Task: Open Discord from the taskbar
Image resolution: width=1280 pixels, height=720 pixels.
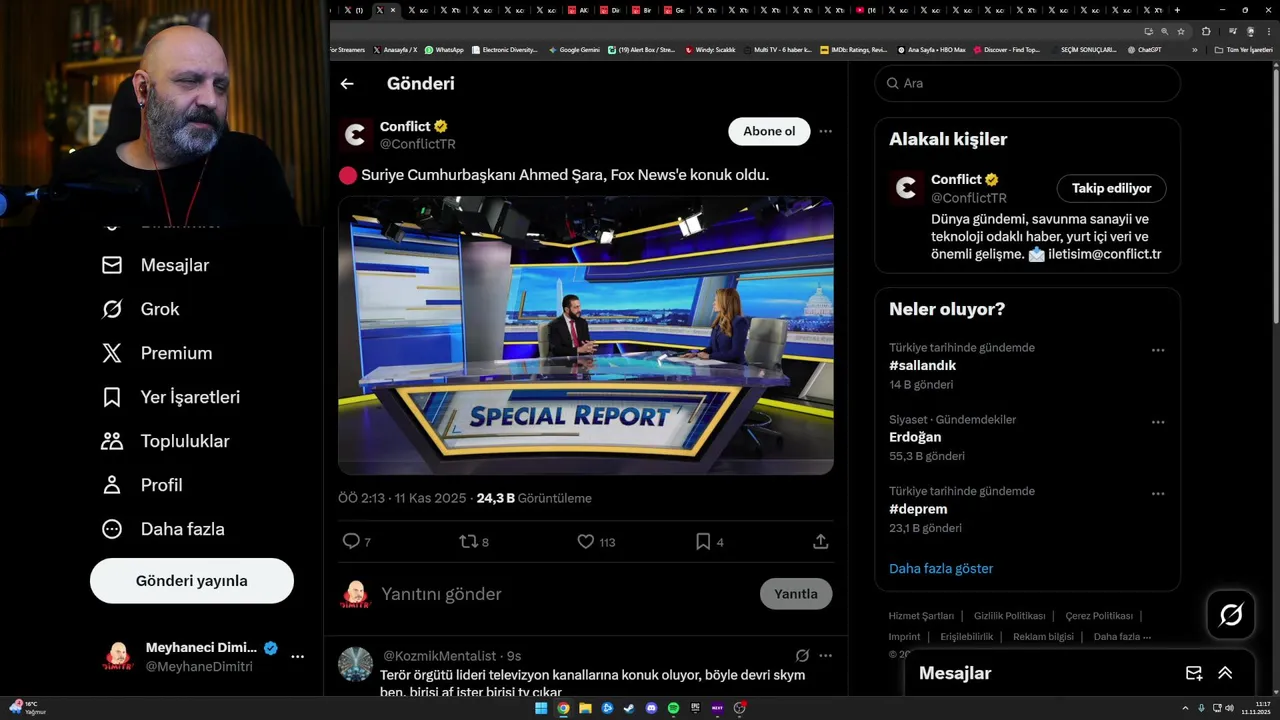Action: 651,708
